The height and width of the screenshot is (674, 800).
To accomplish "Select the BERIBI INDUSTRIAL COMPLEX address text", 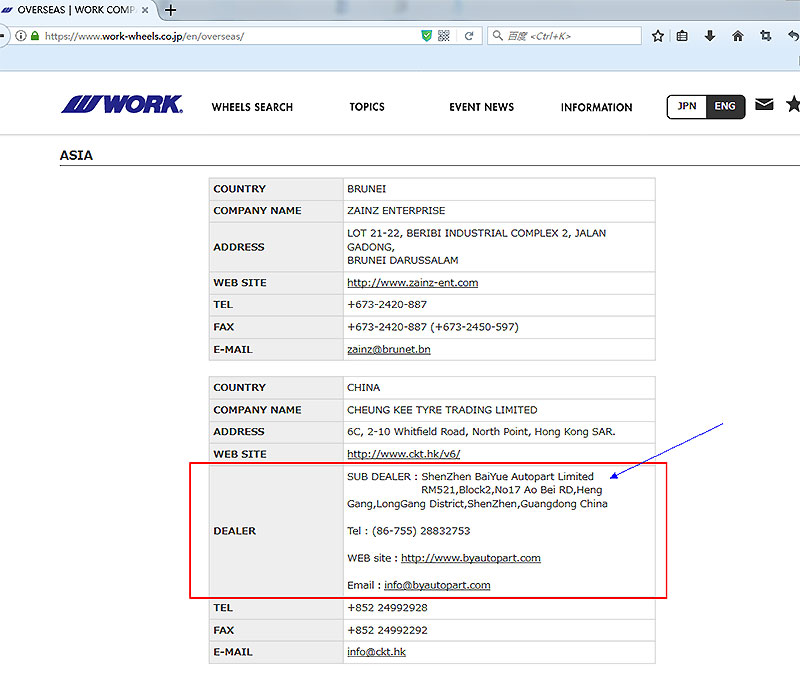I will pyautogui.click(x=477, y=247).
